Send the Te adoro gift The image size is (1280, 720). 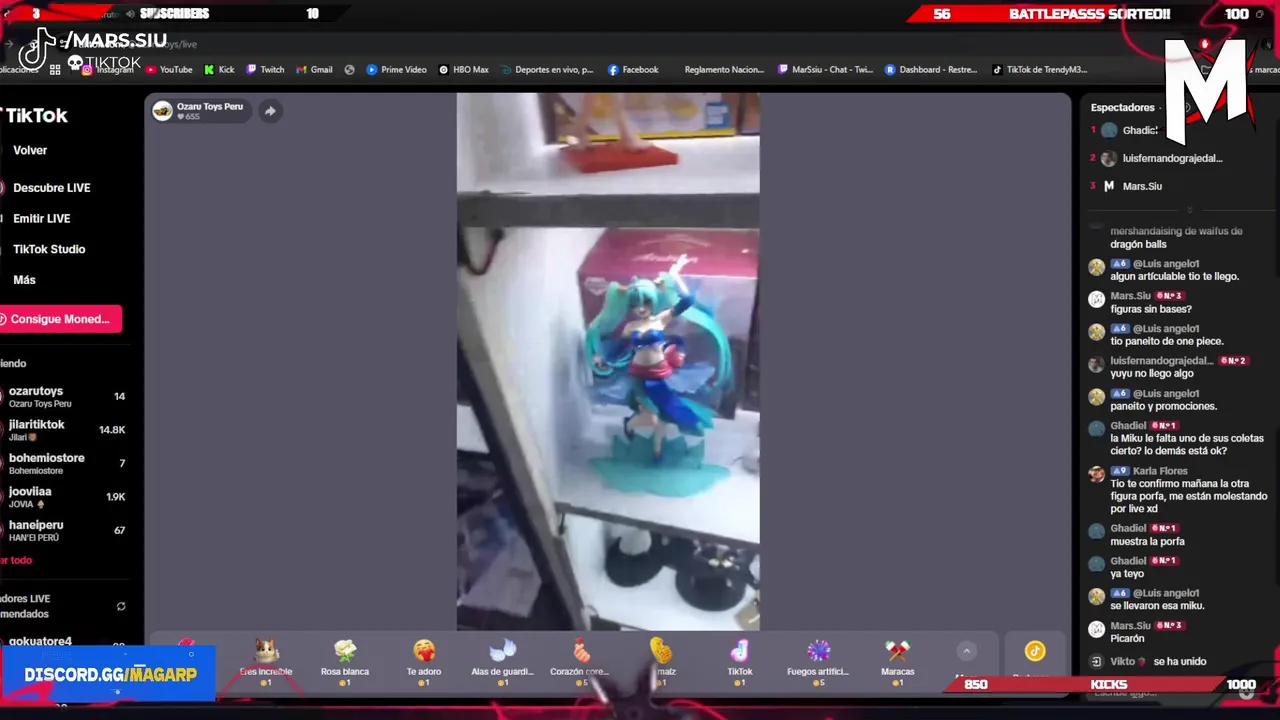424,662
